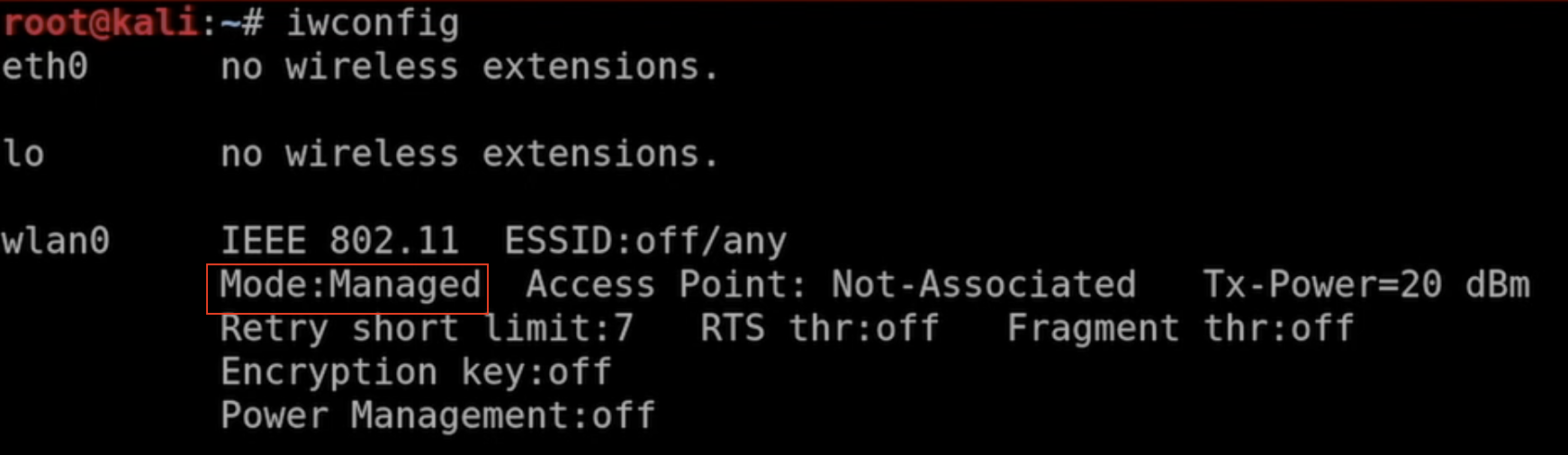Click the "RTS thr:off" setting
This screenshot has width=1568, height=455.
(819, 329)
